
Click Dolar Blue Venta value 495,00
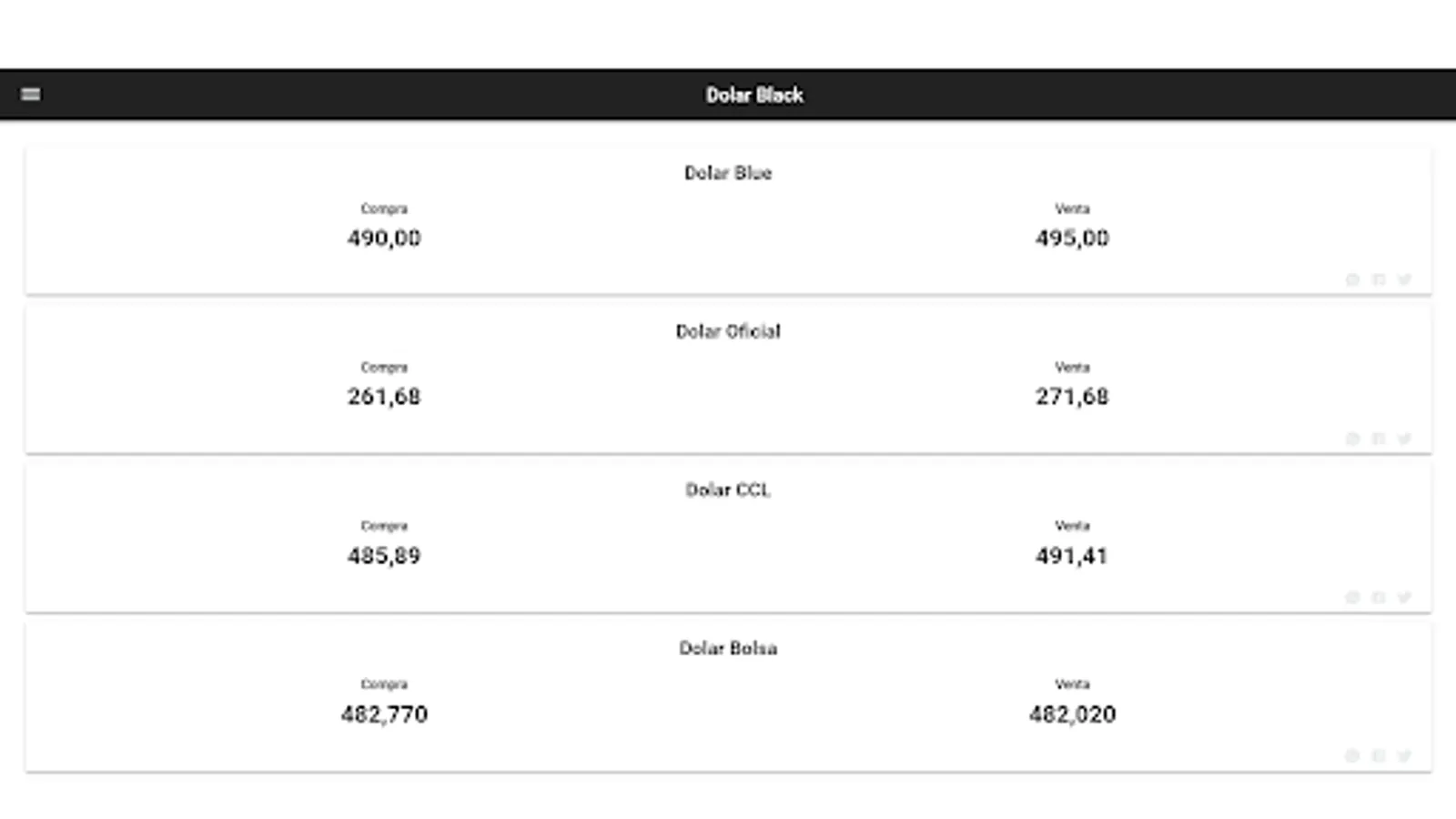[x=1072, y=238]
